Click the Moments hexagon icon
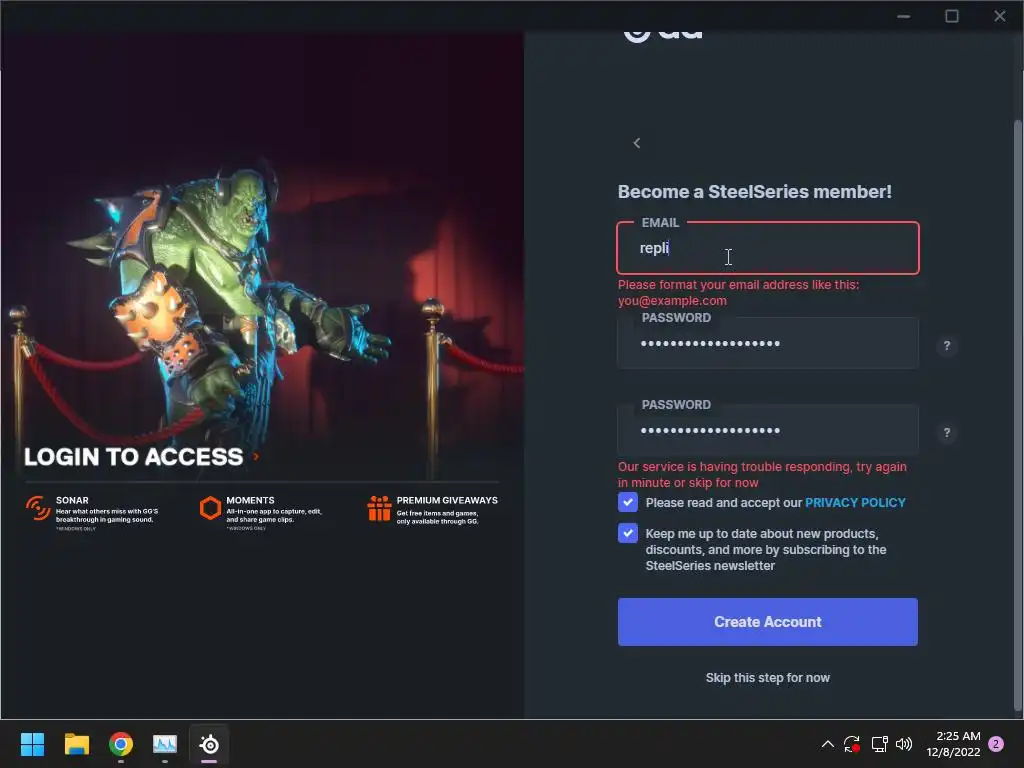Image resolution: width=1024 pixels, height=768 pixels. coord(210,508)
